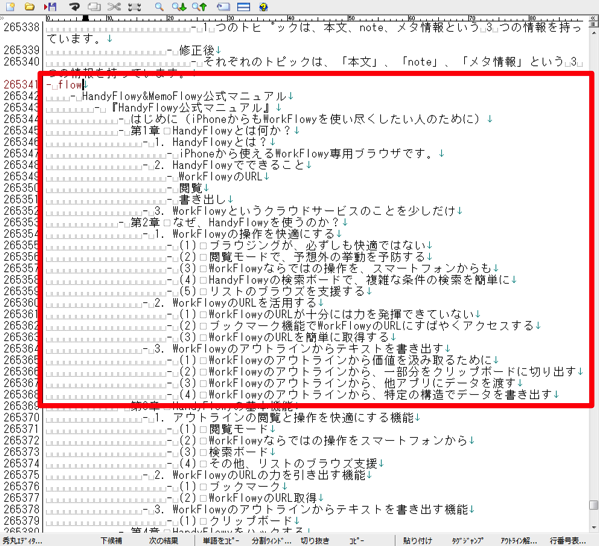
Task: Click the 'HandyFlowy&MemoFlowy公式マニュアル' line
Action: click(185, 96)
